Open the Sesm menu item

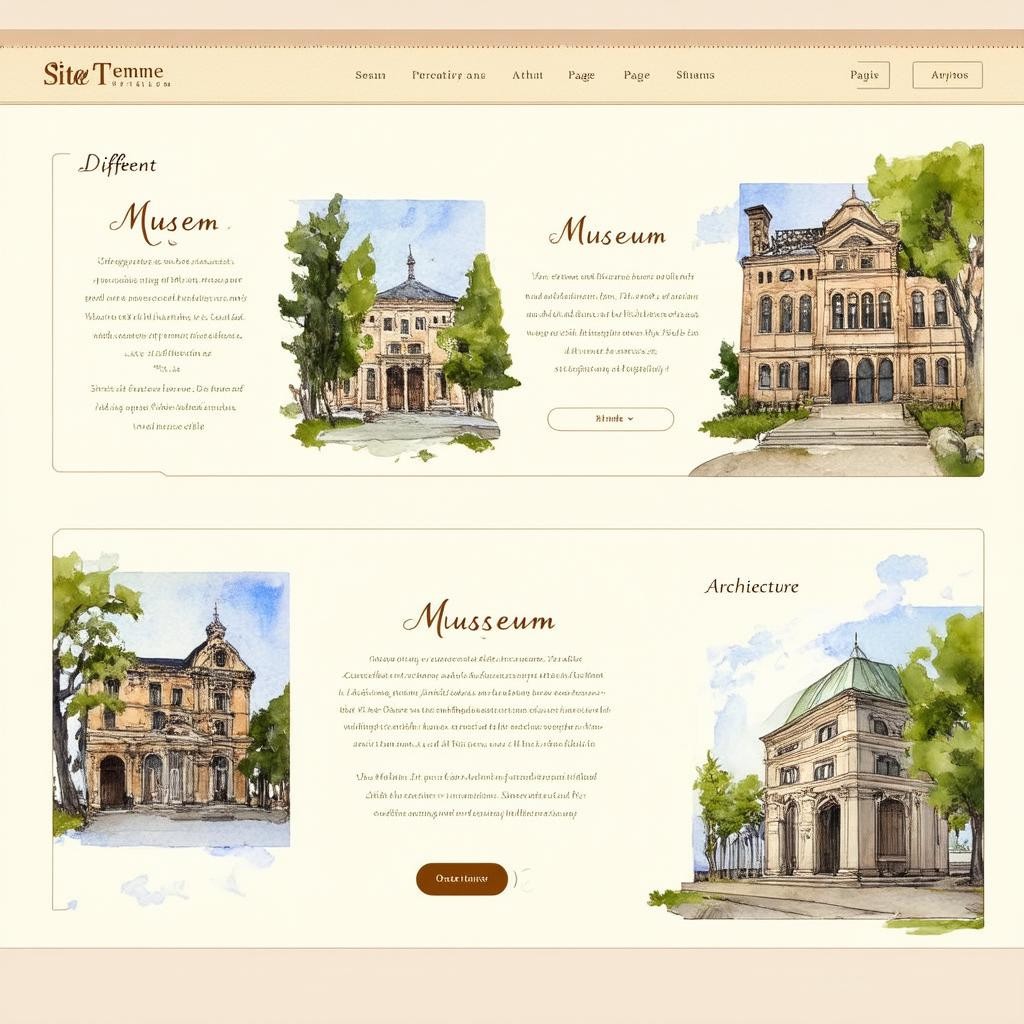tap(370, 75)
